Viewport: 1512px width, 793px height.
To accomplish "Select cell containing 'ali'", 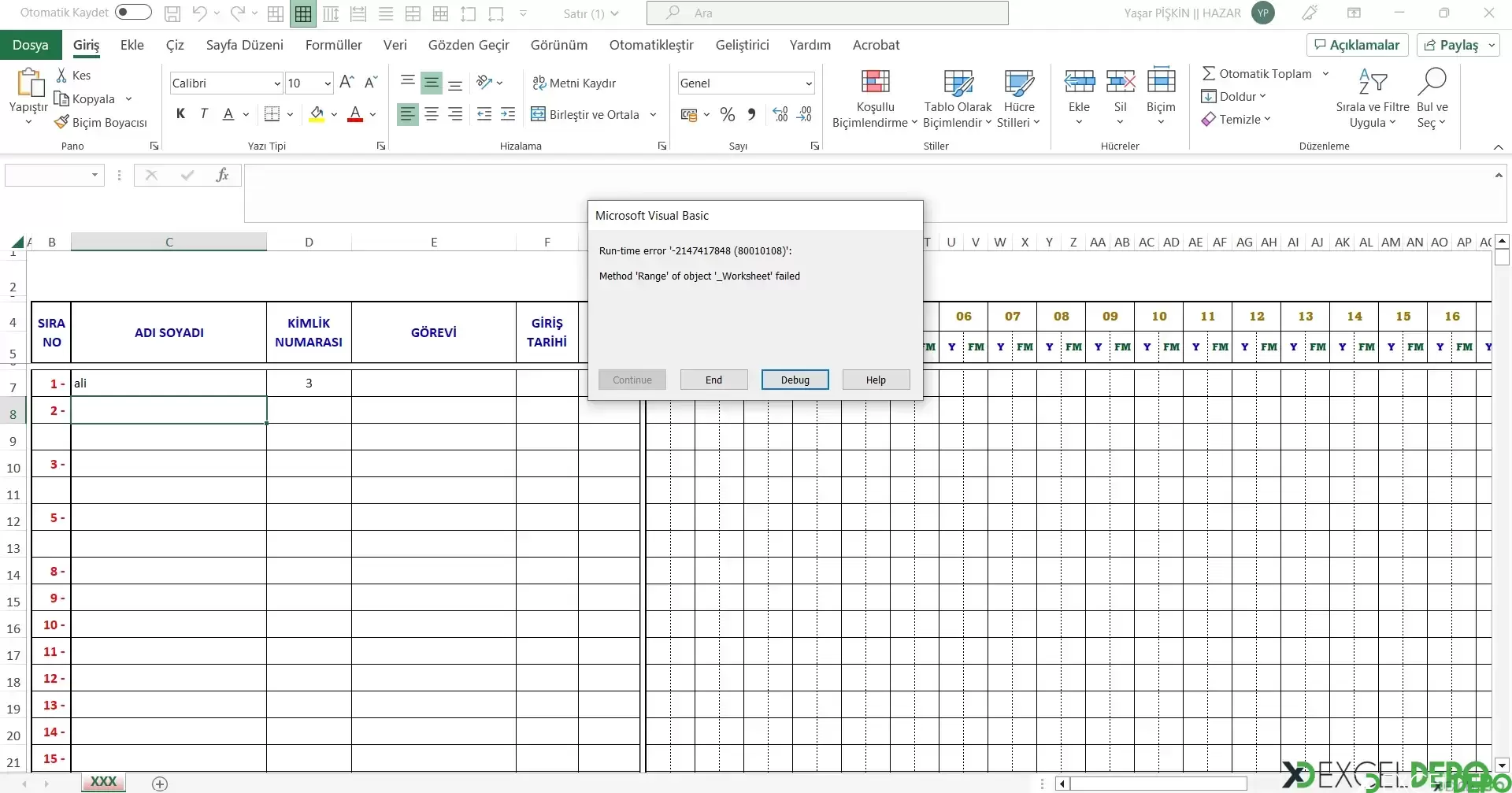I will [x=169, y=383].
